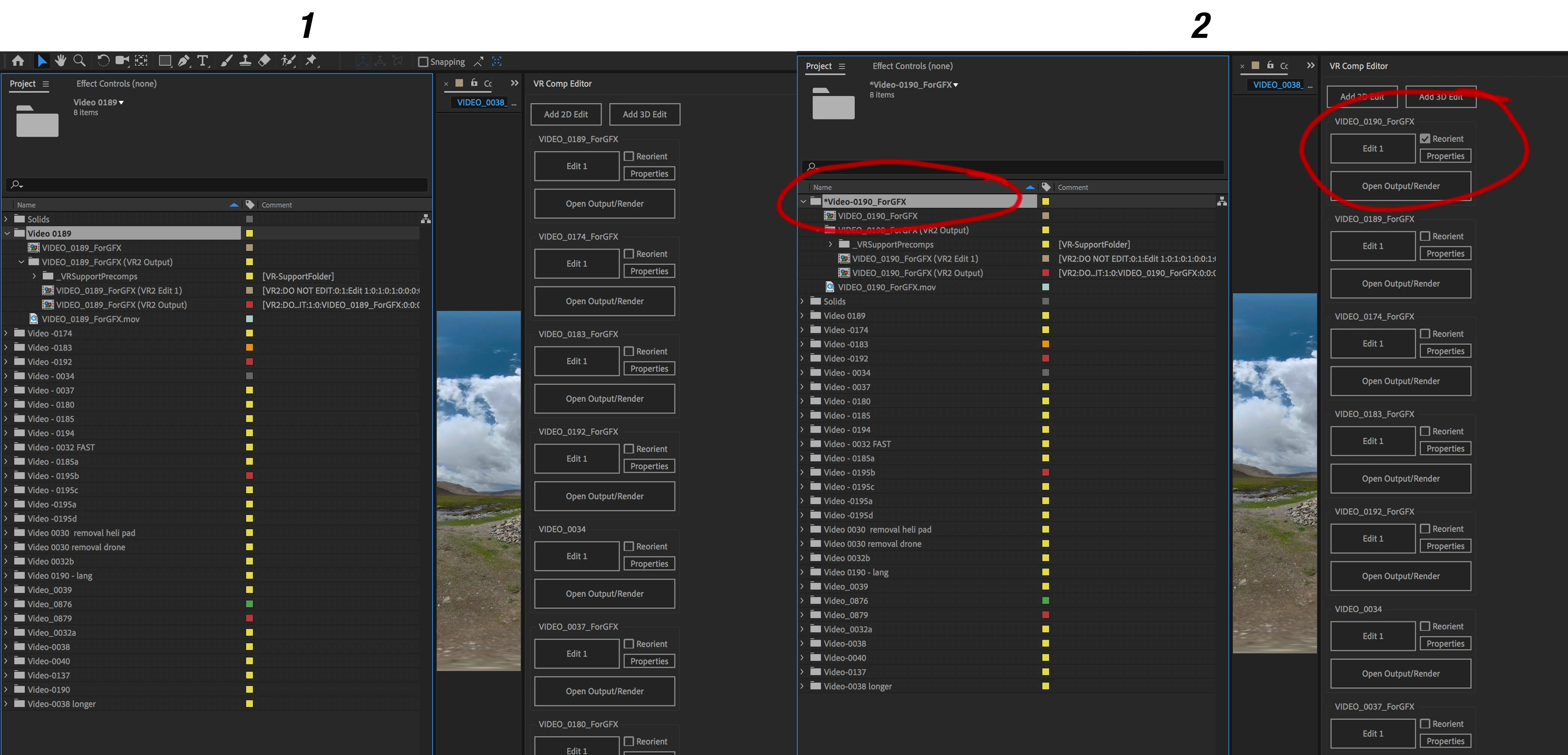Click the Add 2D Edit button in left editor
1568x755 pixels.
565,114
